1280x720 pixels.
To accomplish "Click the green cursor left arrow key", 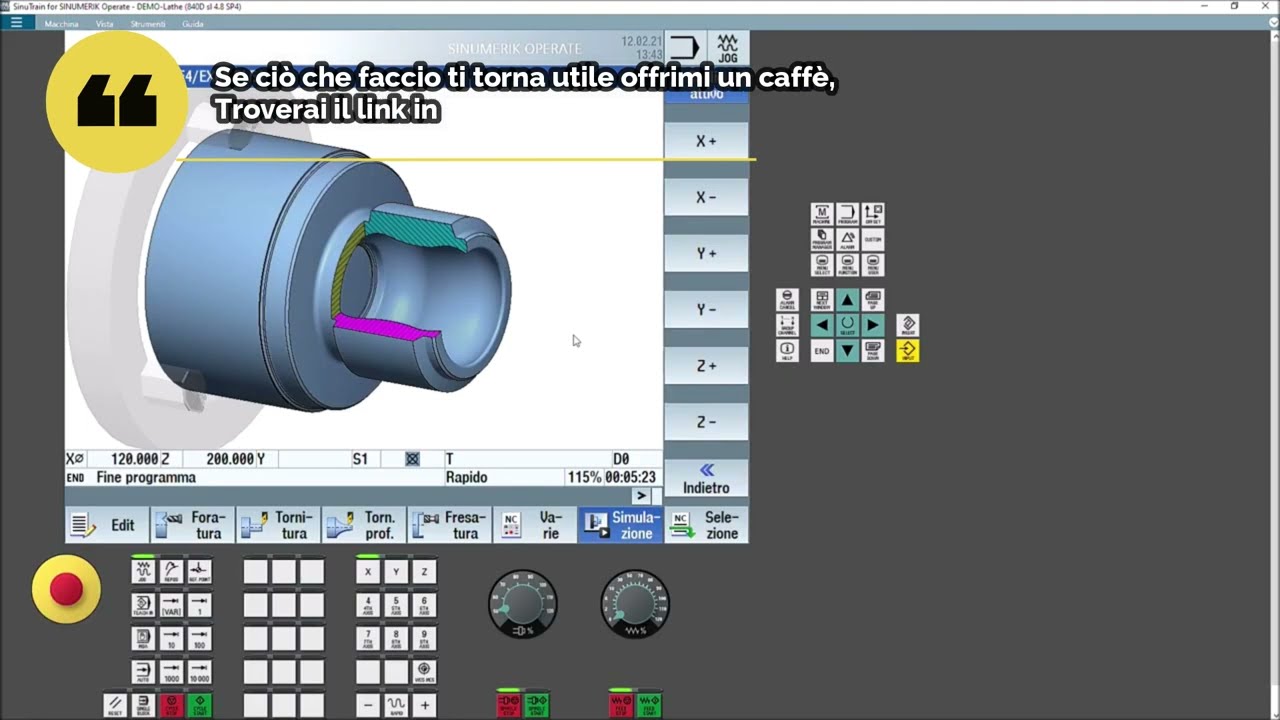I will pyautogui.click(x=822, y=325).
